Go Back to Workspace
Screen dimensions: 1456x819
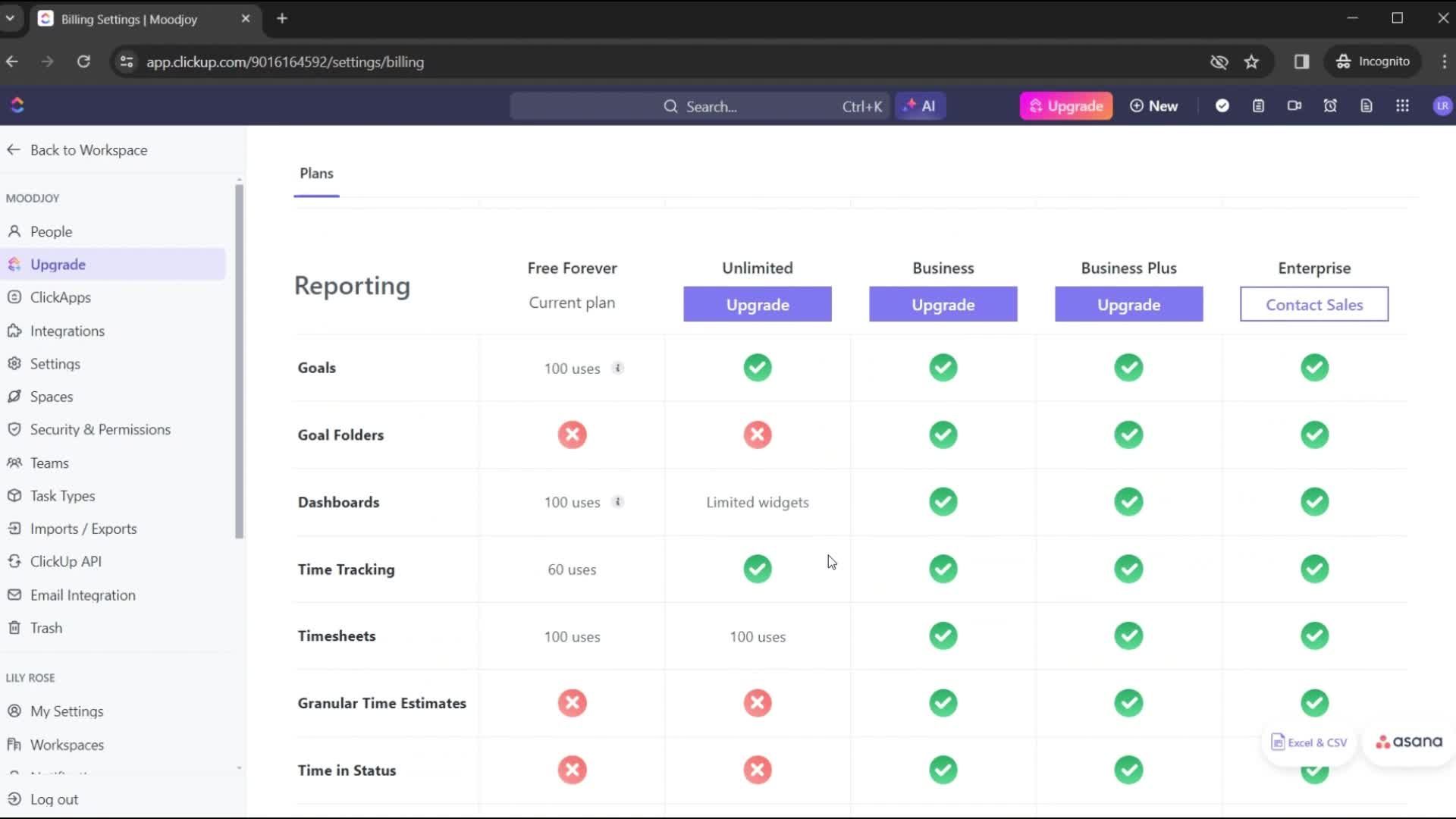pos(77,150)
